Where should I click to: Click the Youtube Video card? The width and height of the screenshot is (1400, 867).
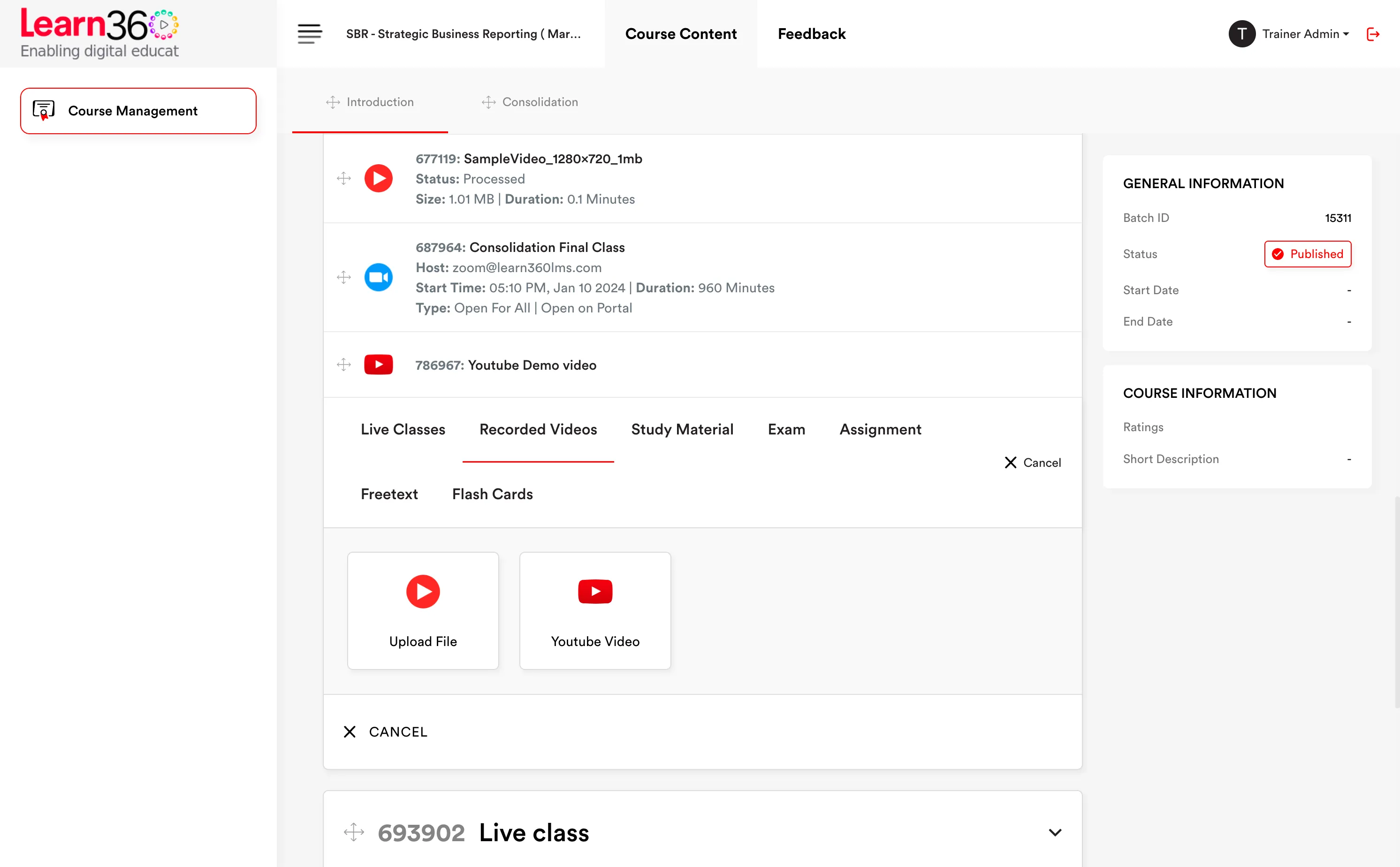click(x=595, y=611)
